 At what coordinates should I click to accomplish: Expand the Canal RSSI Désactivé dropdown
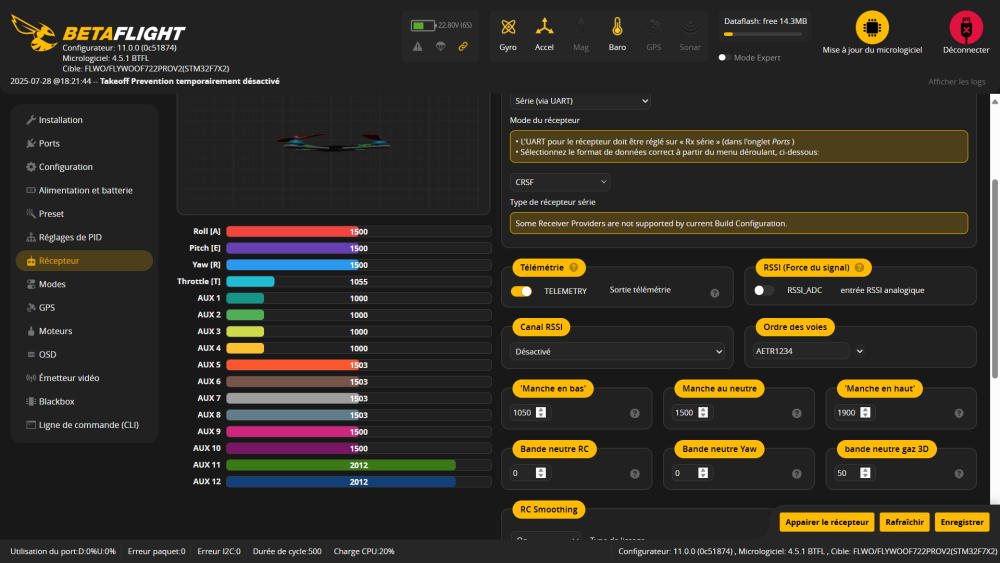click(x=617, y=351)
